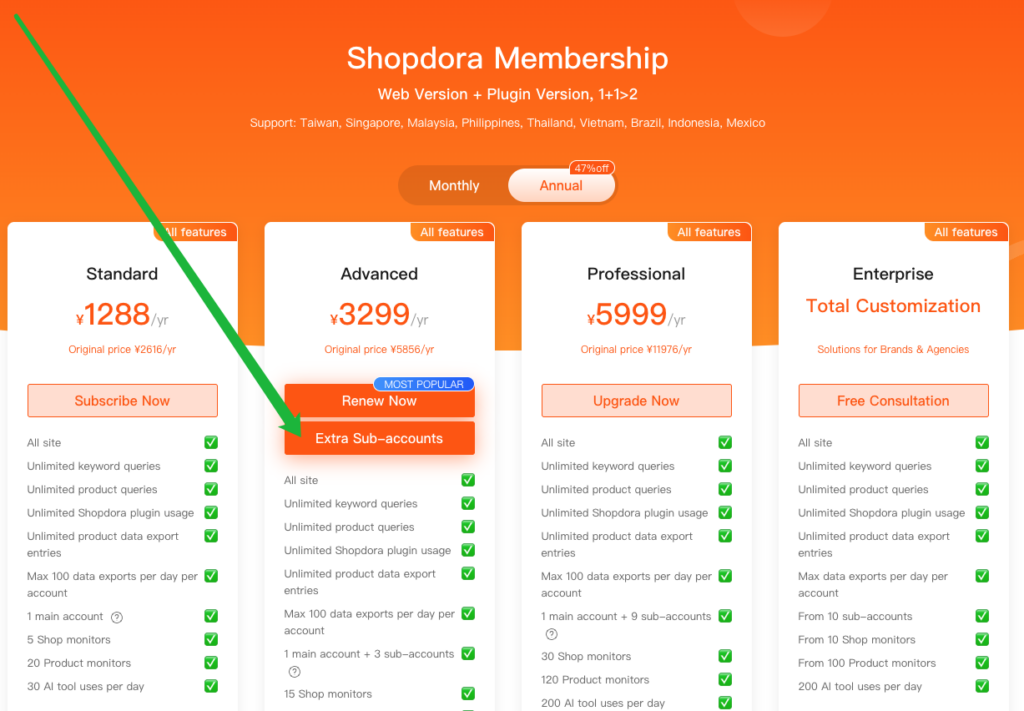
Task: Switch billing to Monthly
Action: pos(454,186)
